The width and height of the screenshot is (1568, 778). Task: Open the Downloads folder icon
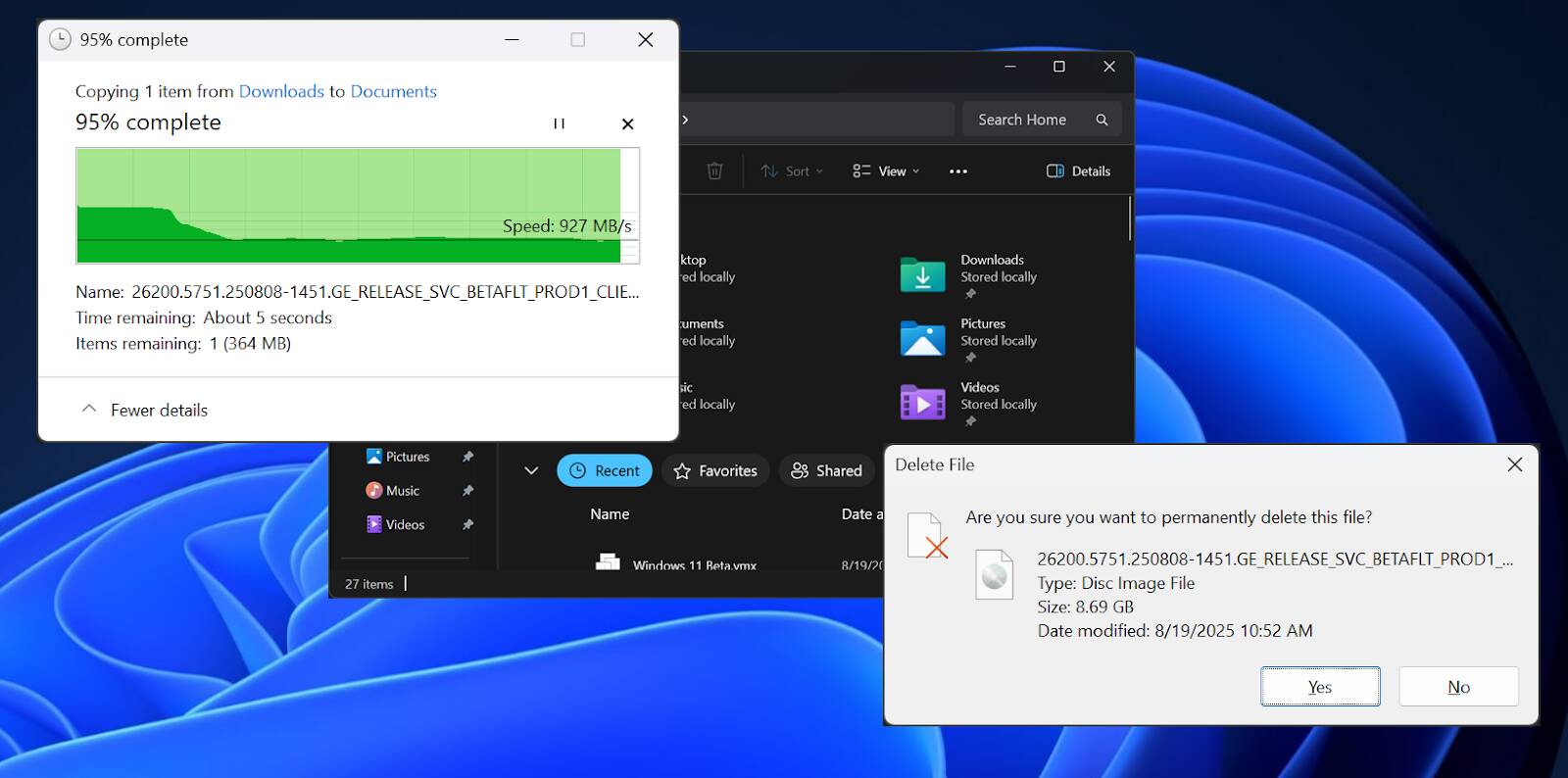point(922,276)
